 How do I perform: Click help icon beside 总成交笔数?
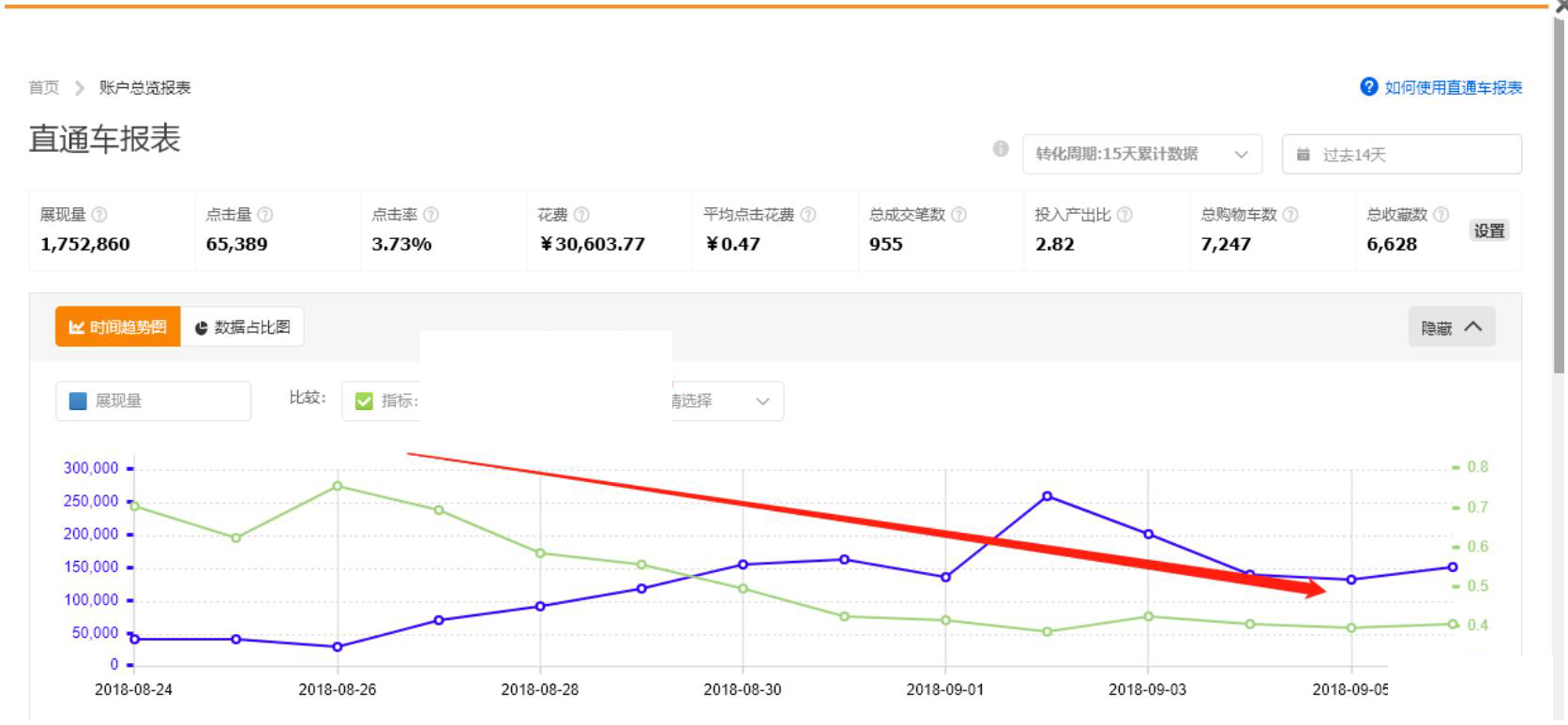pos(958,215)
